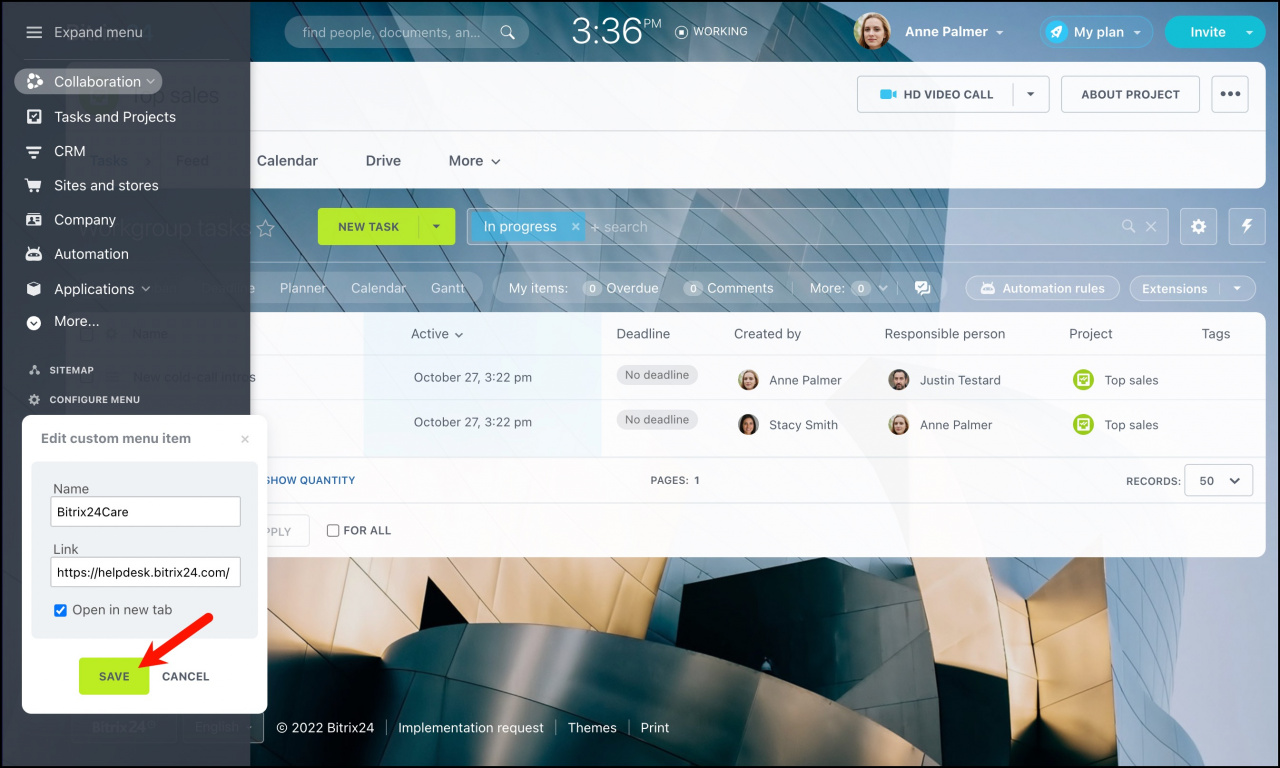Click Stacy Smith's avatar

(748, 425)
